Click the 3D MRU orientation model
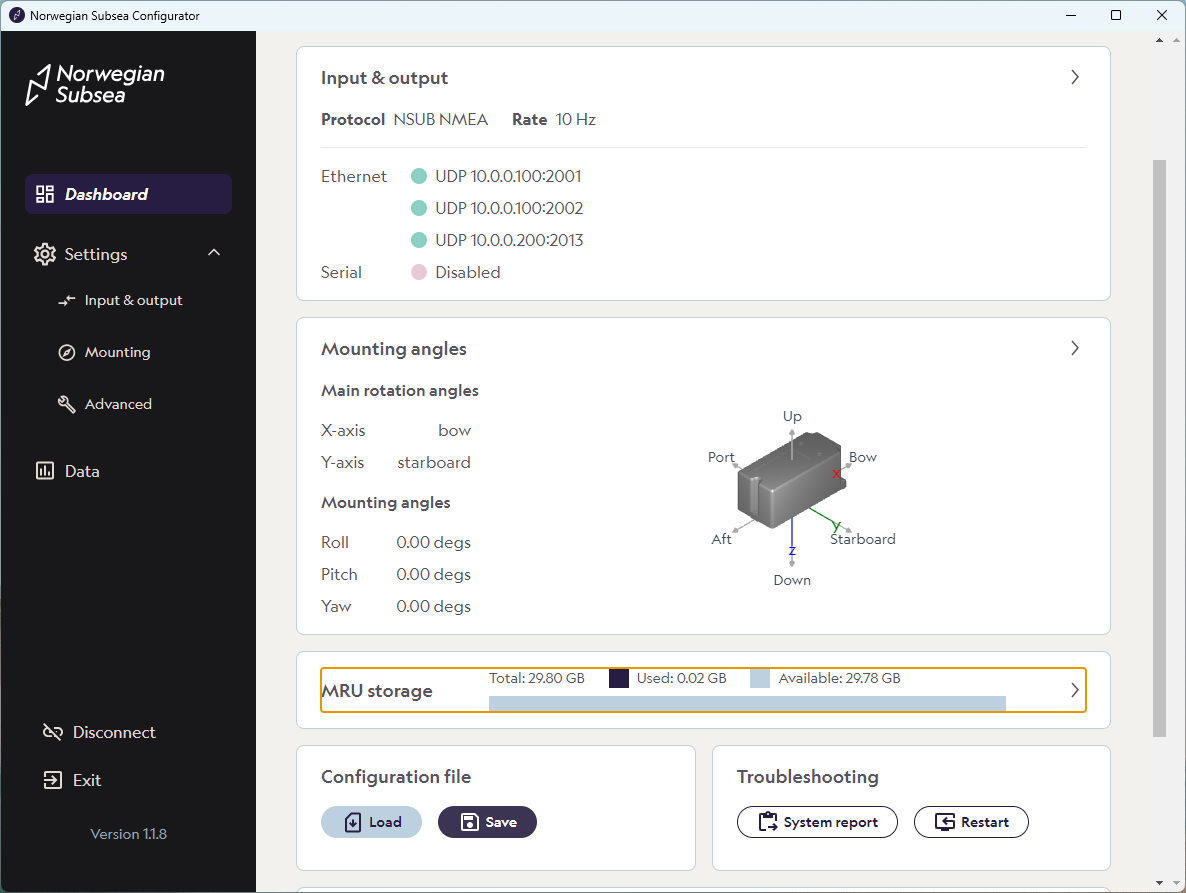 (x=791, y=481)
